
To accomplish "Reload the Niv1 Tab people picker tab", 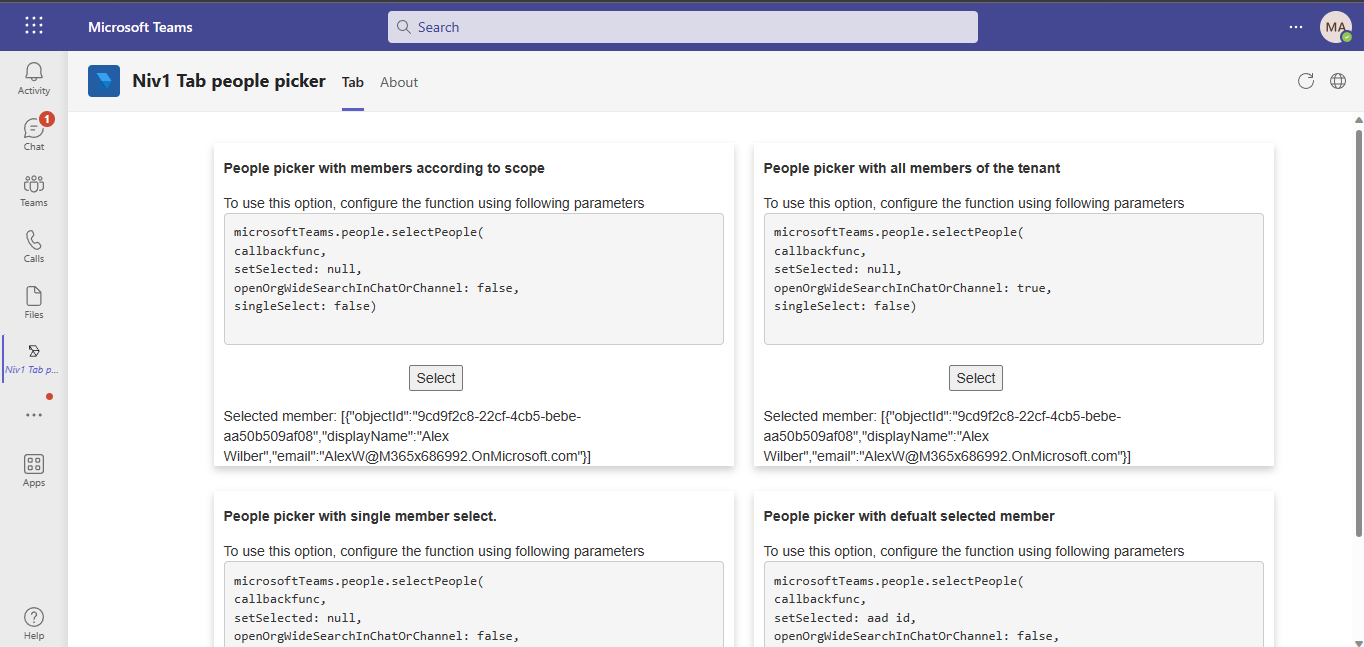I will pos(1305,81).
